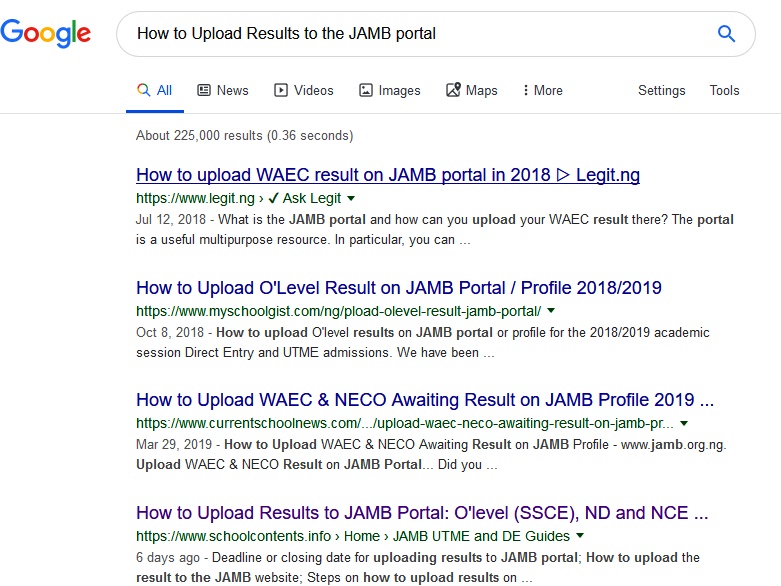
Task: Expand dropdown arrow next to Ask Legit
Action: pyautogui.click(x=351, y=198)
